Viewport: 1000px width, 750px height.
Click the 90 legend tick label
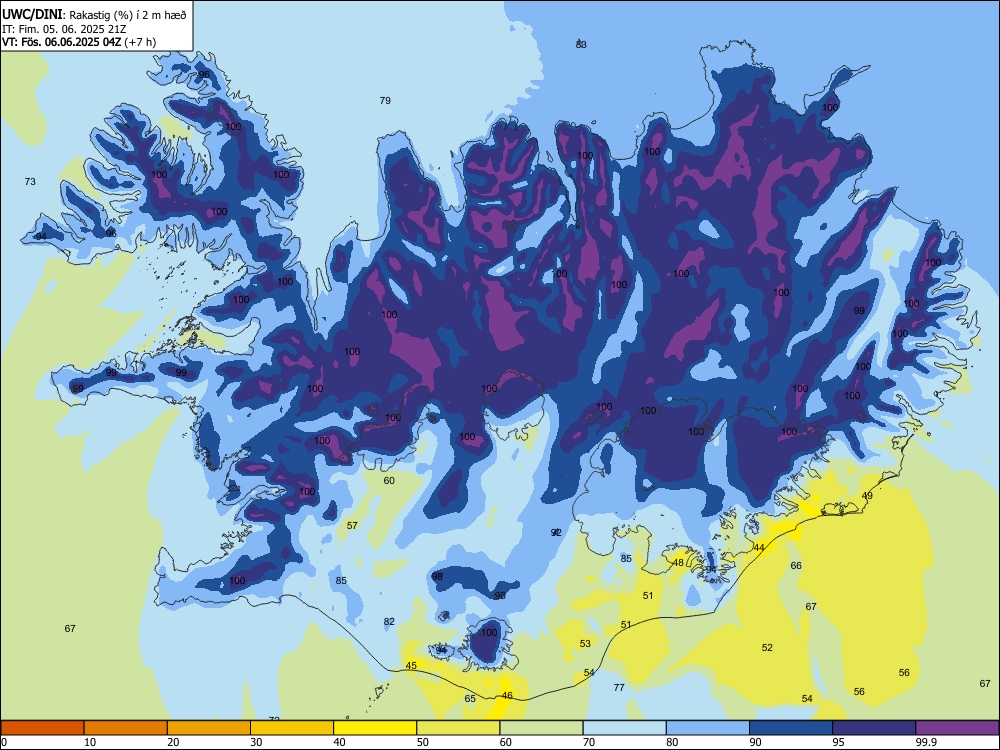(x=755, y=742)
